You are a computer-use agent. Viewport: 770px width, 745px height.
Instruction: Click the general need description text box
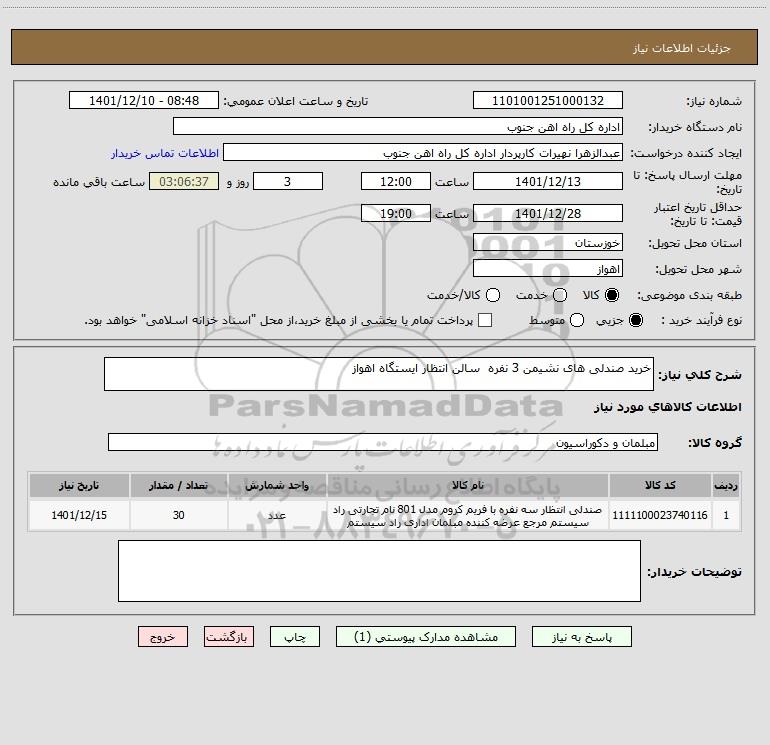coord(379,374)
